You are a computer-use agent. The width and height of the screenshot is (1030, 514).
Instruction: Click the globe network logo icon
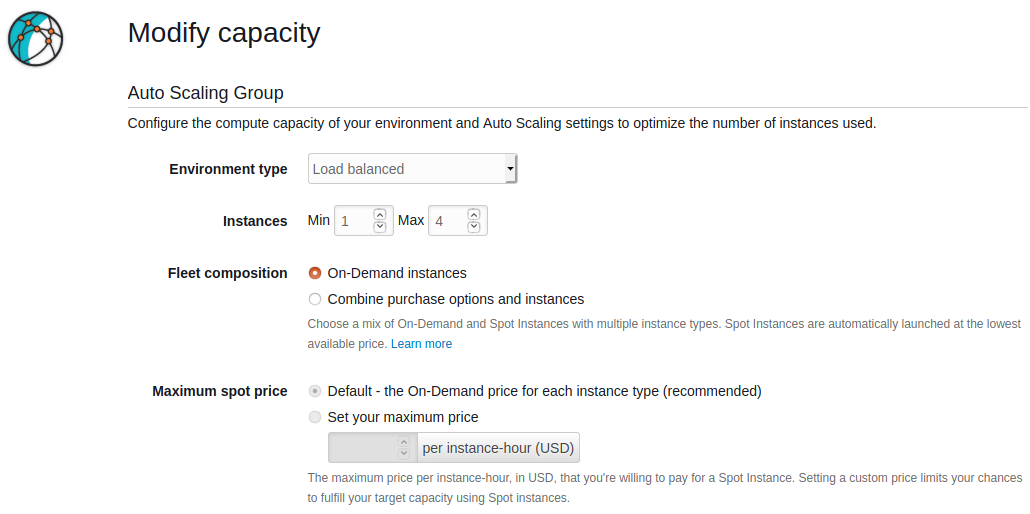35,38
